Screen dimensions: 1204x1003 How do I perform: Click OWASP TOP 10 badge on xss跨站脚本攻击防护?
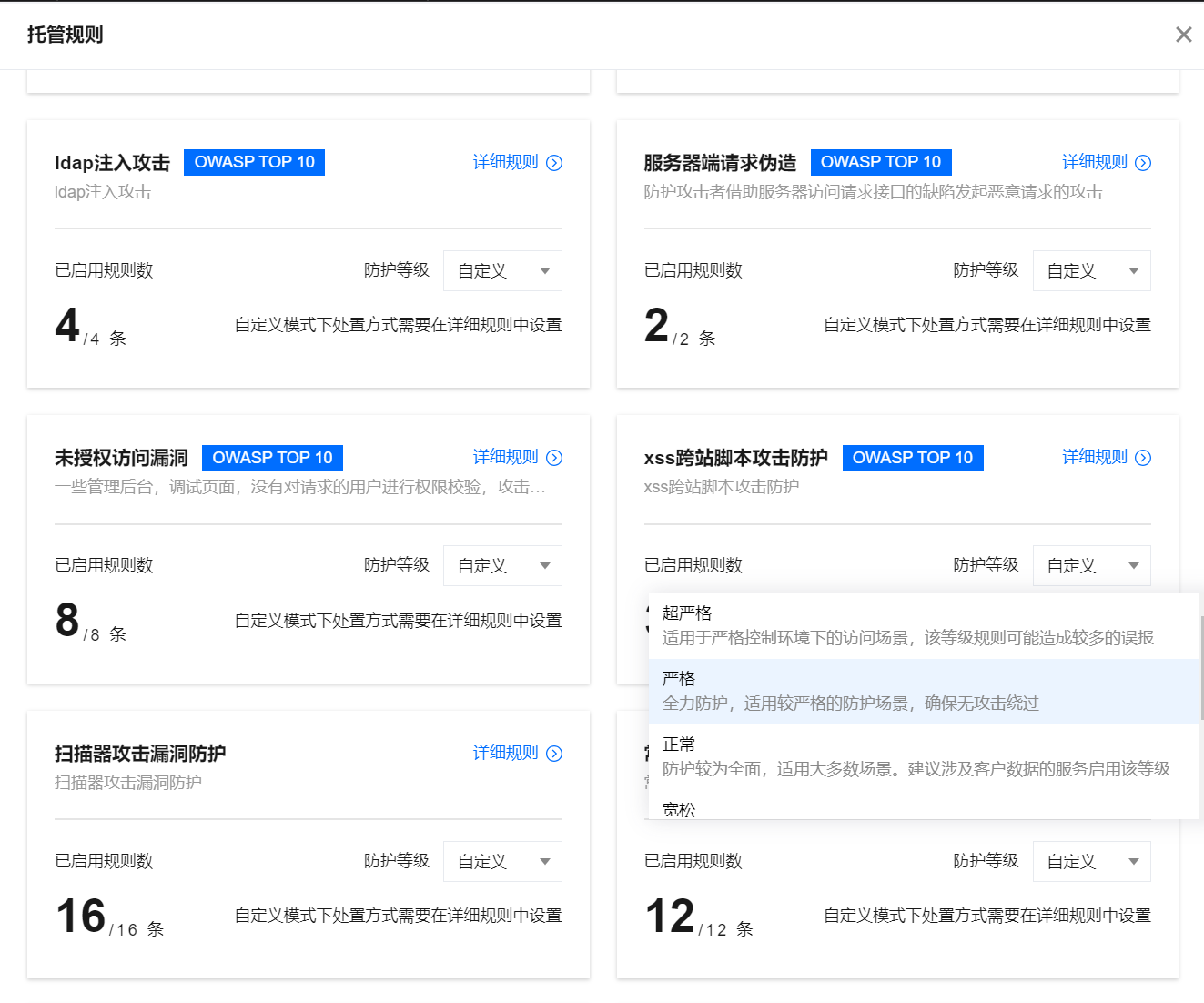(x=913, y=458)
